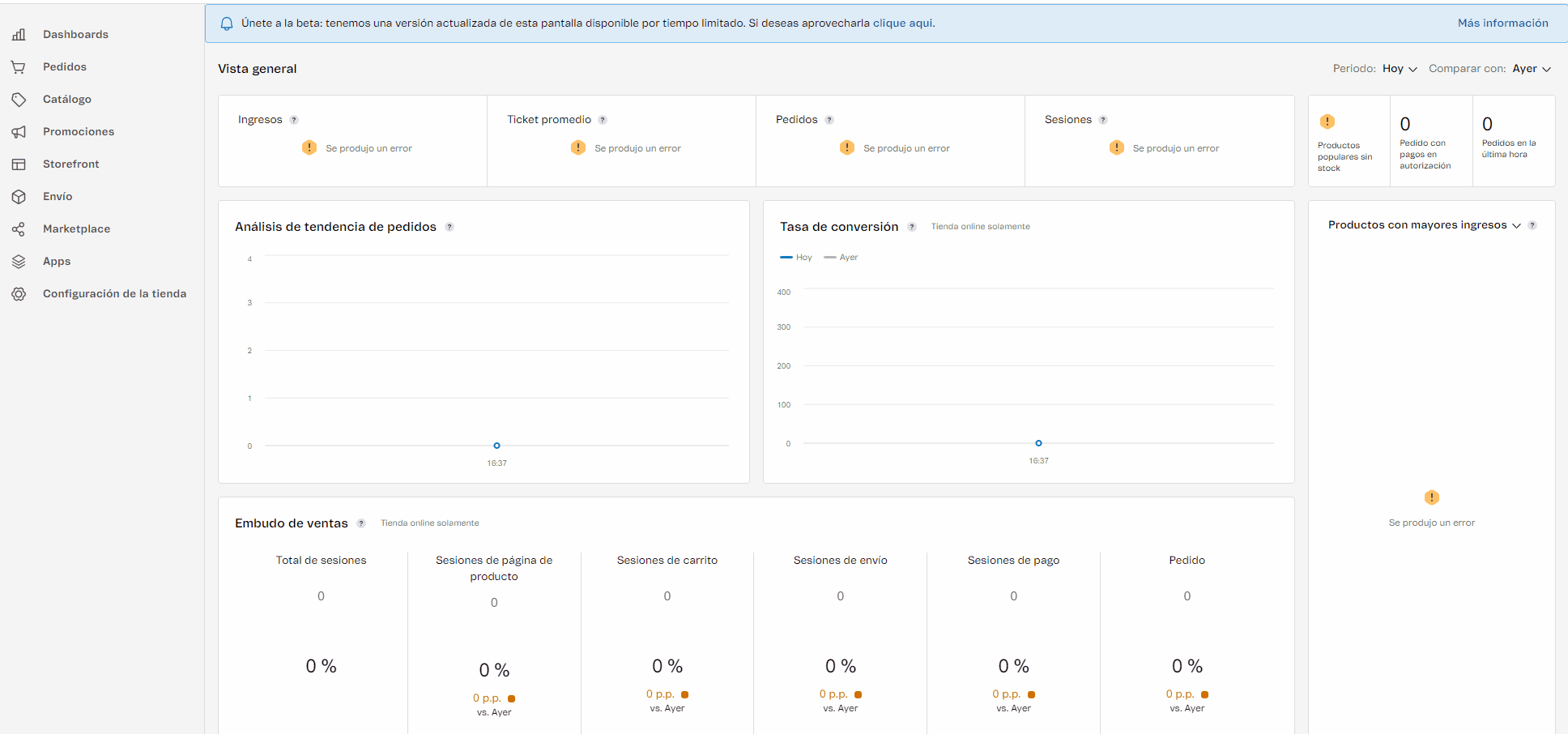This screenshot has height=734, width=1568.
Task: Click the 'clique aquí' beta link
Action: tap(903, 23)
